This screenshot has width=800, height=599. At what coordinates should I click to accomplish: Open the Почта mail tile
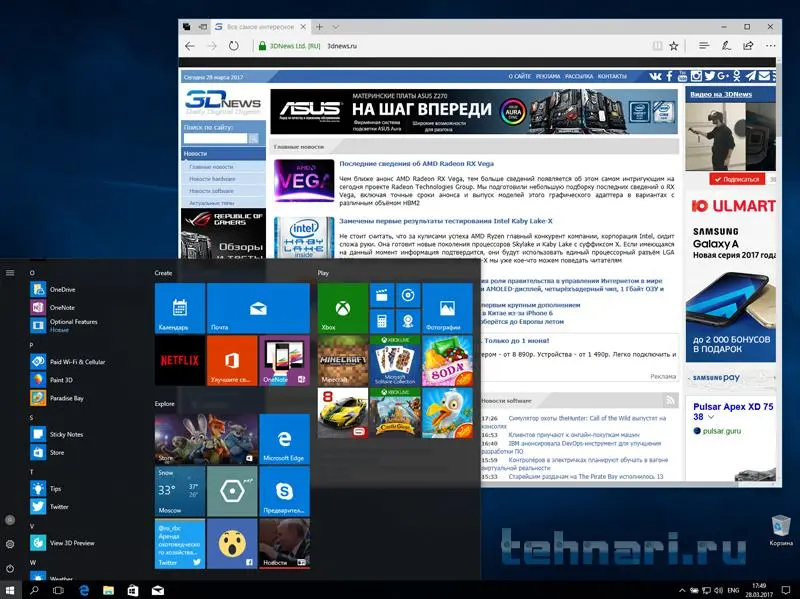258,308
